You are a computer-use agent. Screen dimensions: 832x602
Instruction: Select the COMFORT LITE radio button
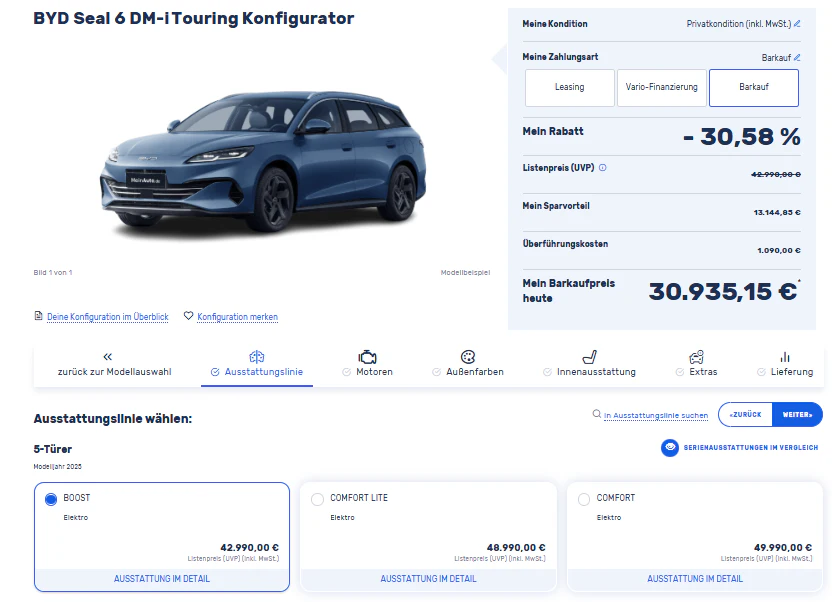317,499
